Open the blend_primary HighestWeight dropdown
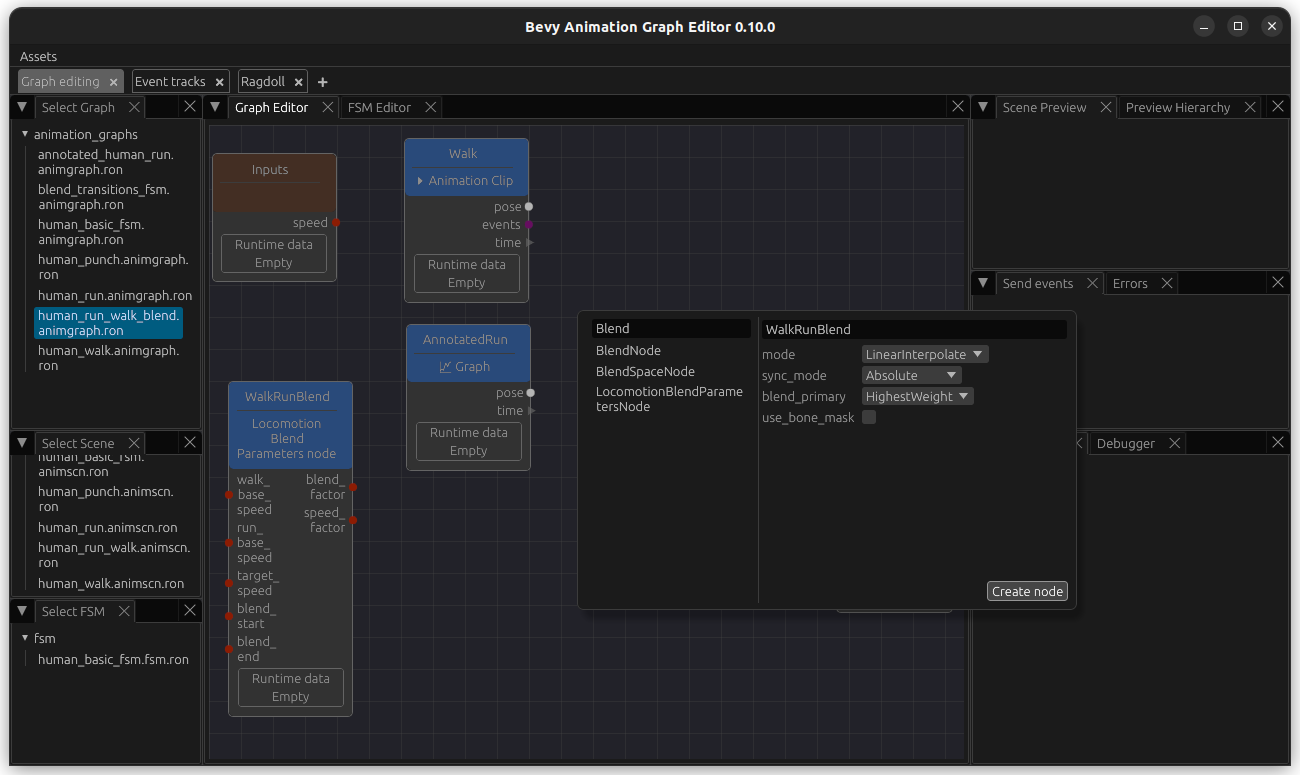The height and width of the screenshot is (775, 1300). [916, 395]
